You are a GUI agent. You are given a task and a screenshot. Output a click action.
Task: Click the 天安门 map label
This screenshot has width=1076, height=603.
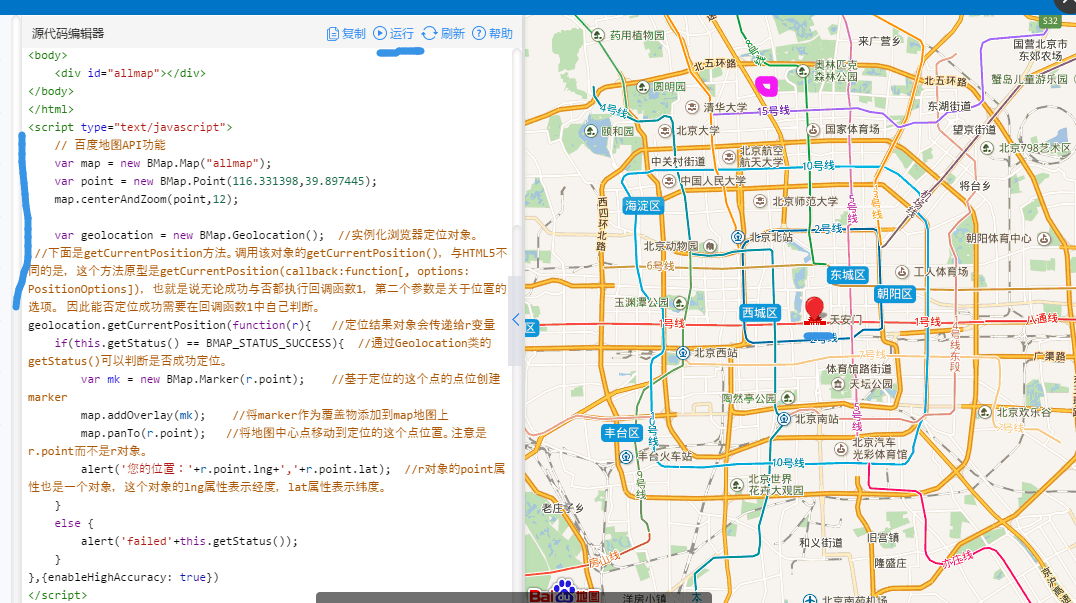845,320
